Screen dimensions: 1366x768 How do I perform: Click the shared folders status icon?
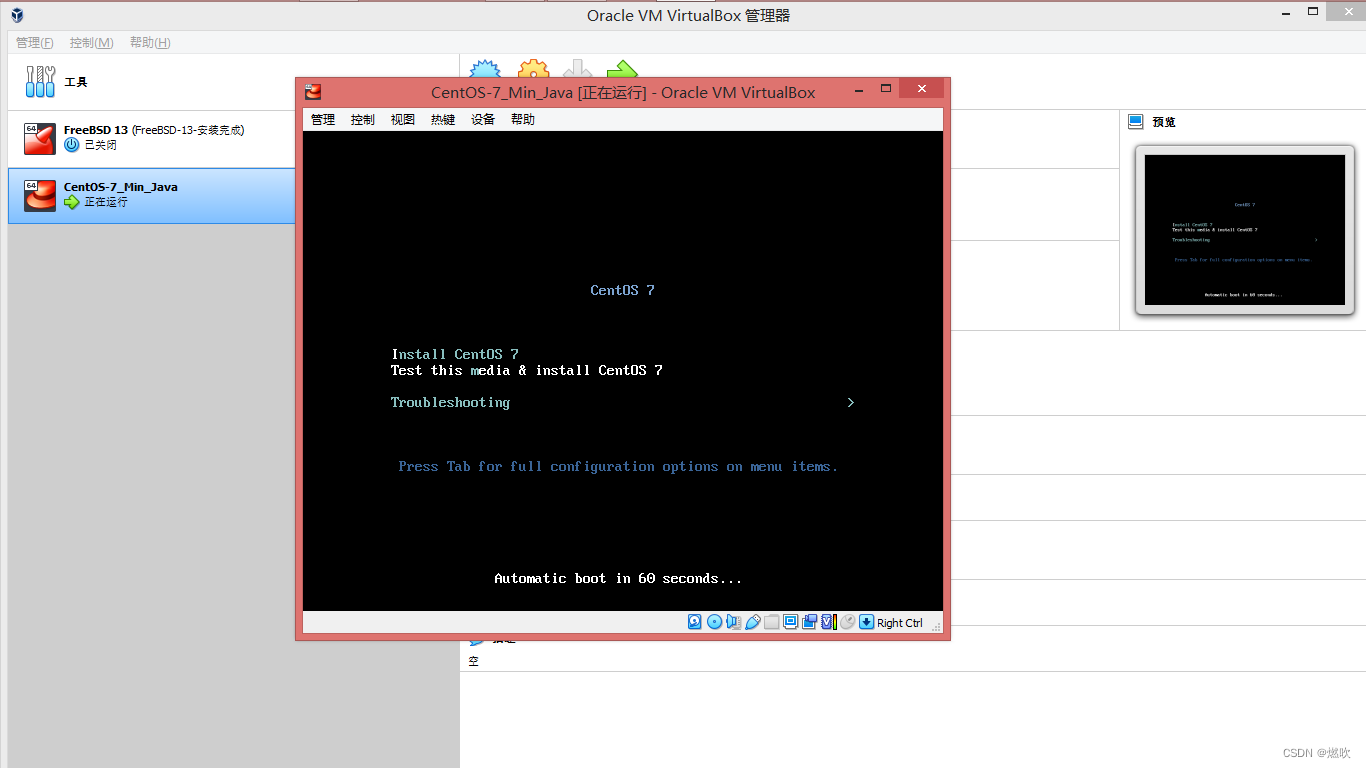771,622
